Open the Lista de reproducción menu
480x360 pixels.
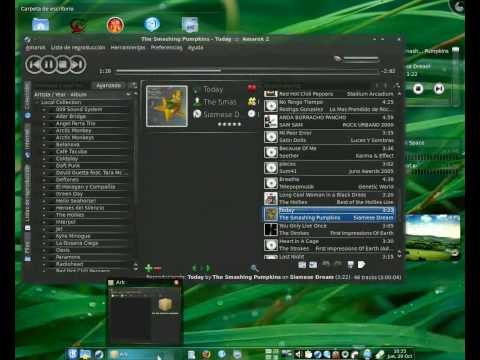78,48
